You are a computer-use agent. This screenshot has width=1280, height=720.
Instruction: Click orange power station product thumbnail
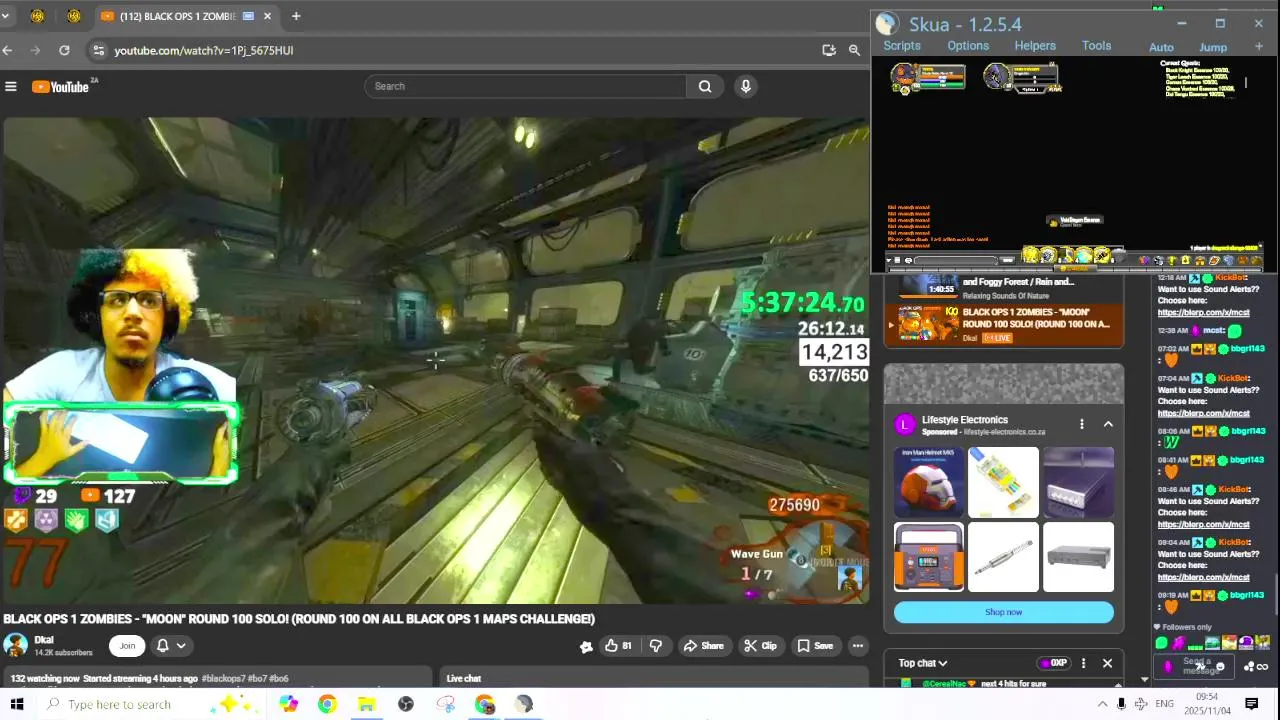[929, 557]
